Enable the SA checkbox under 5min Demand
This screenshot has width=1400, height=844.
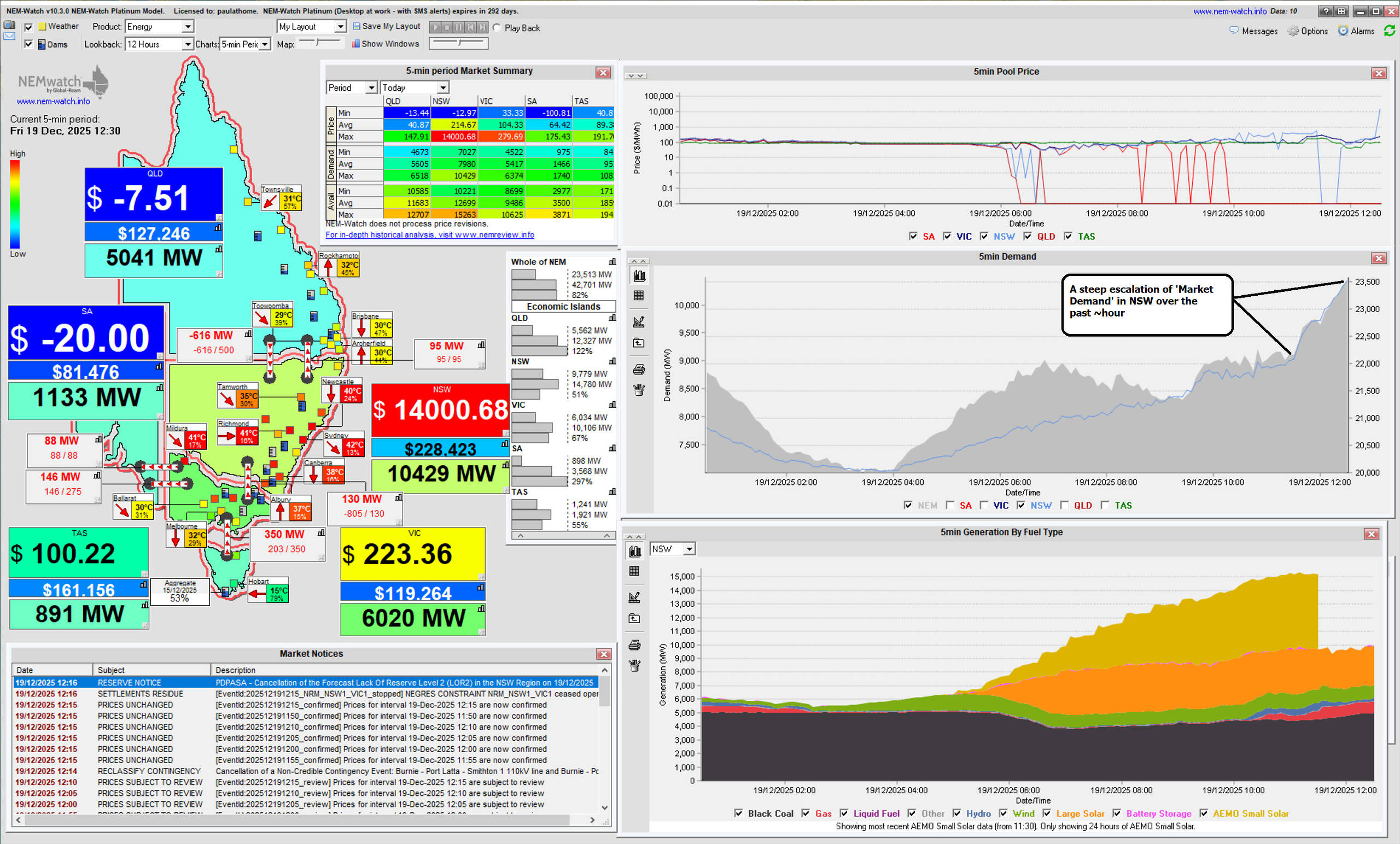coord(950,505)
